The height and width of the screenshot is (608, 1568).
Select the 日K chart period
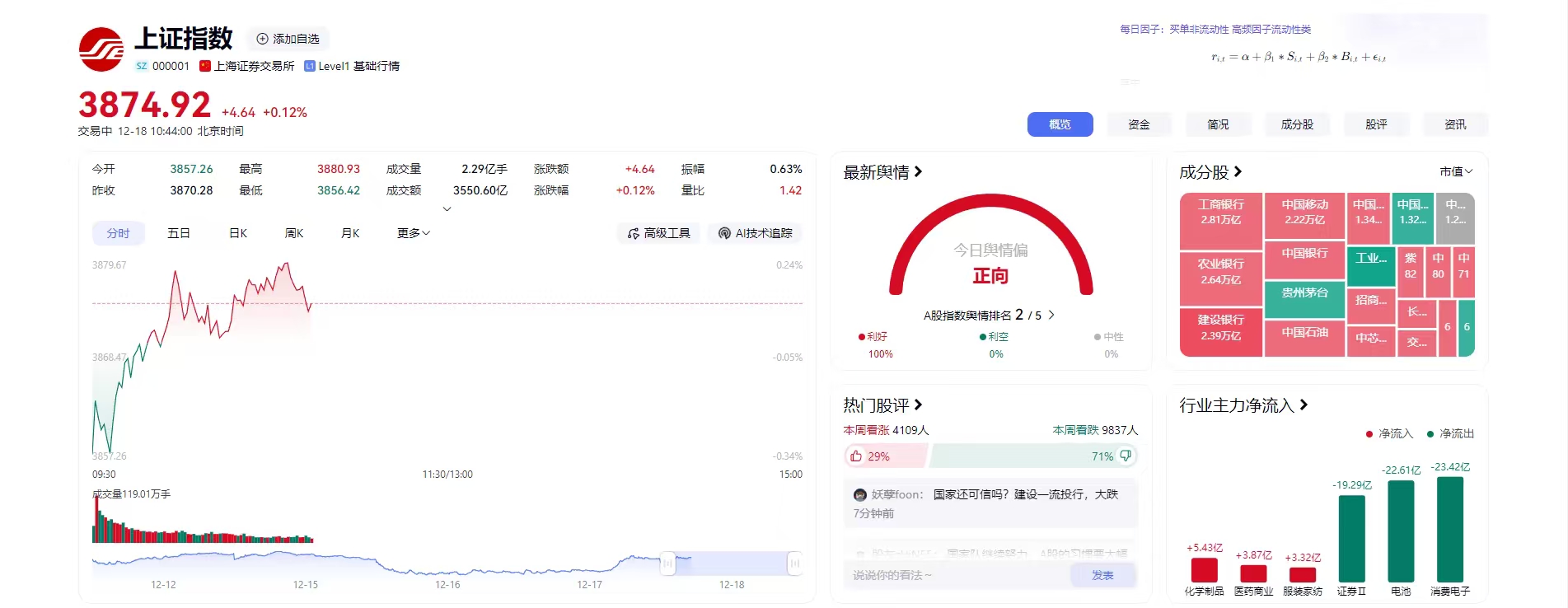pos(238,233)
